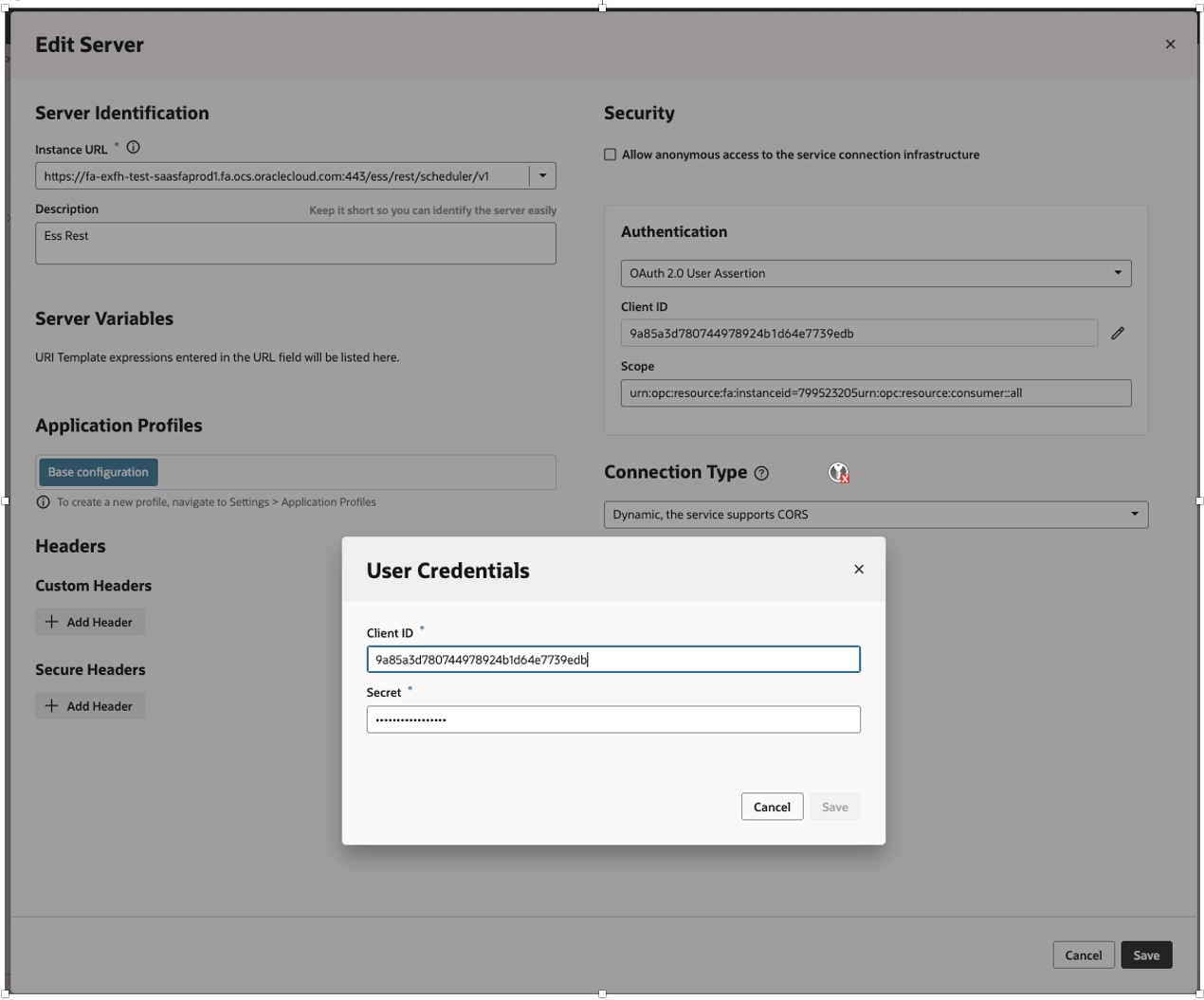This screenshot has width=1204, height=1000.
Task: Close the User Credentials dialog with X
Action: point(859,570)
